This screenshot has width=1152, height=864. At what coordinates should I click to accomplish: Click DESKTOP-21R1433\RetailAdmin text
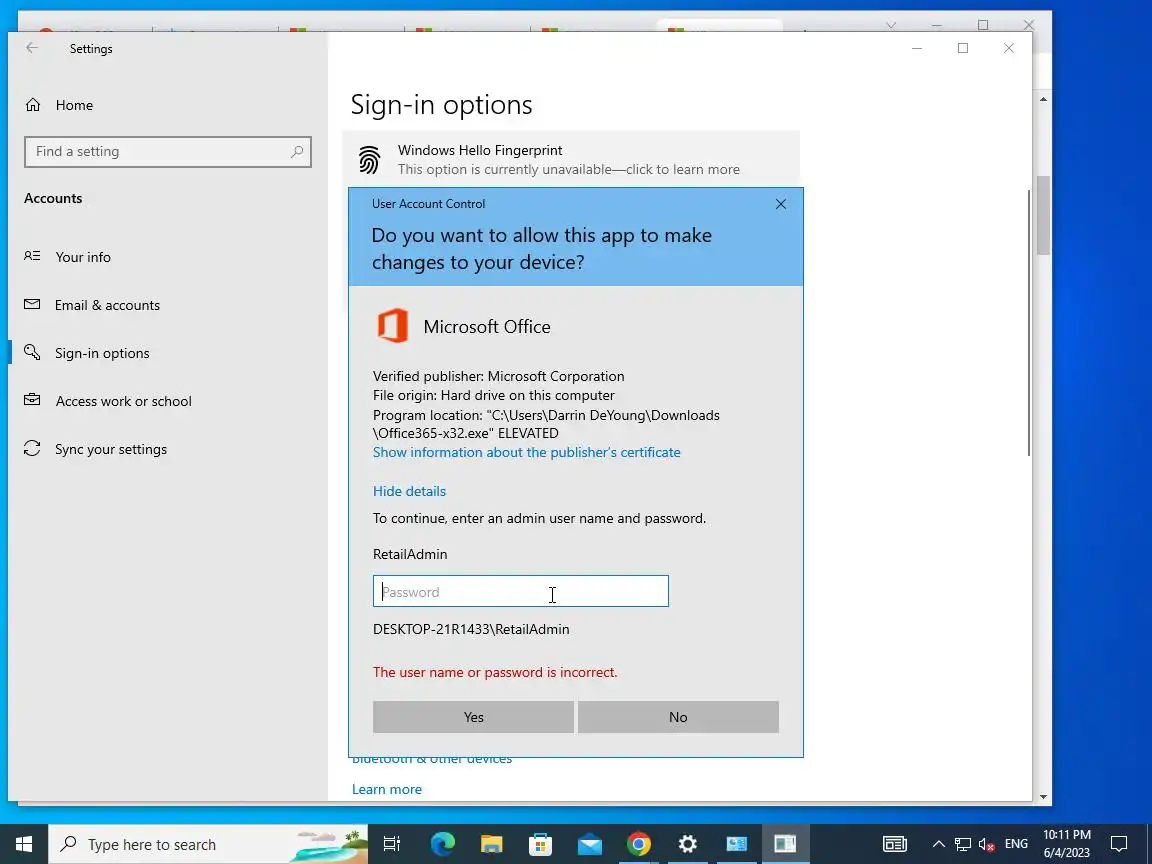click(x=471, y=629)
